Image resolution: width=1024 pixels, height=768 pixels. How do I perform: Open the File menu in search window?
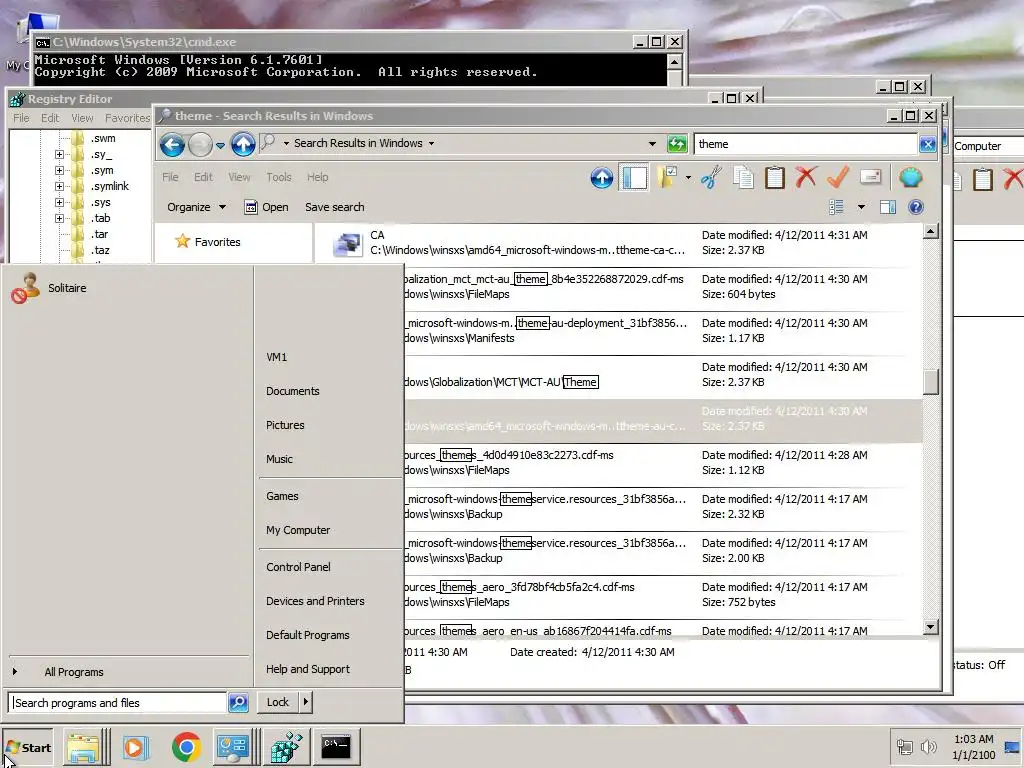click(x=170, y=177)
